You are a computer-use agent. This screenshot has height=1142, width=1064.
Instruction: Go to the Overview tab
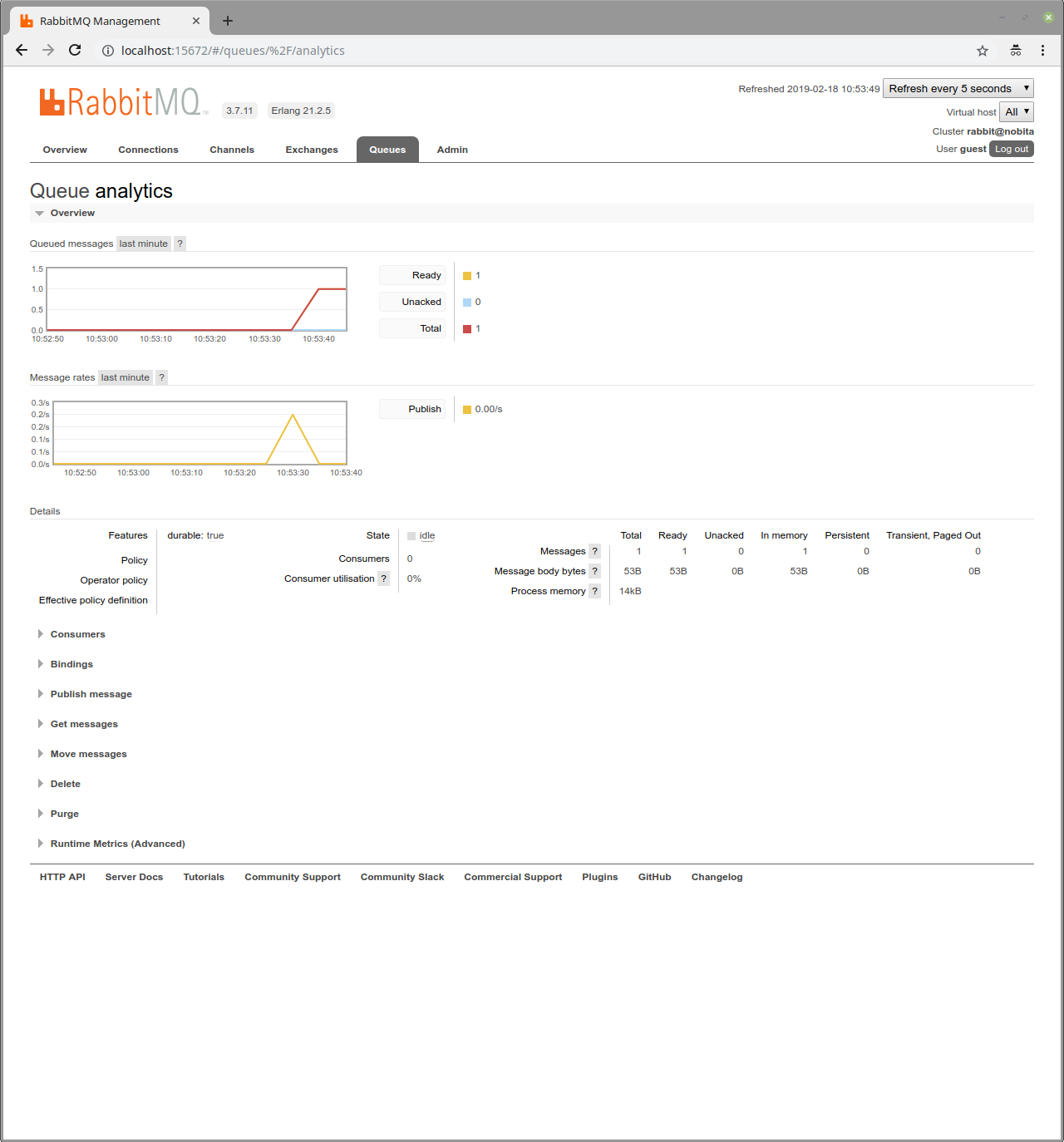(65, 150)
